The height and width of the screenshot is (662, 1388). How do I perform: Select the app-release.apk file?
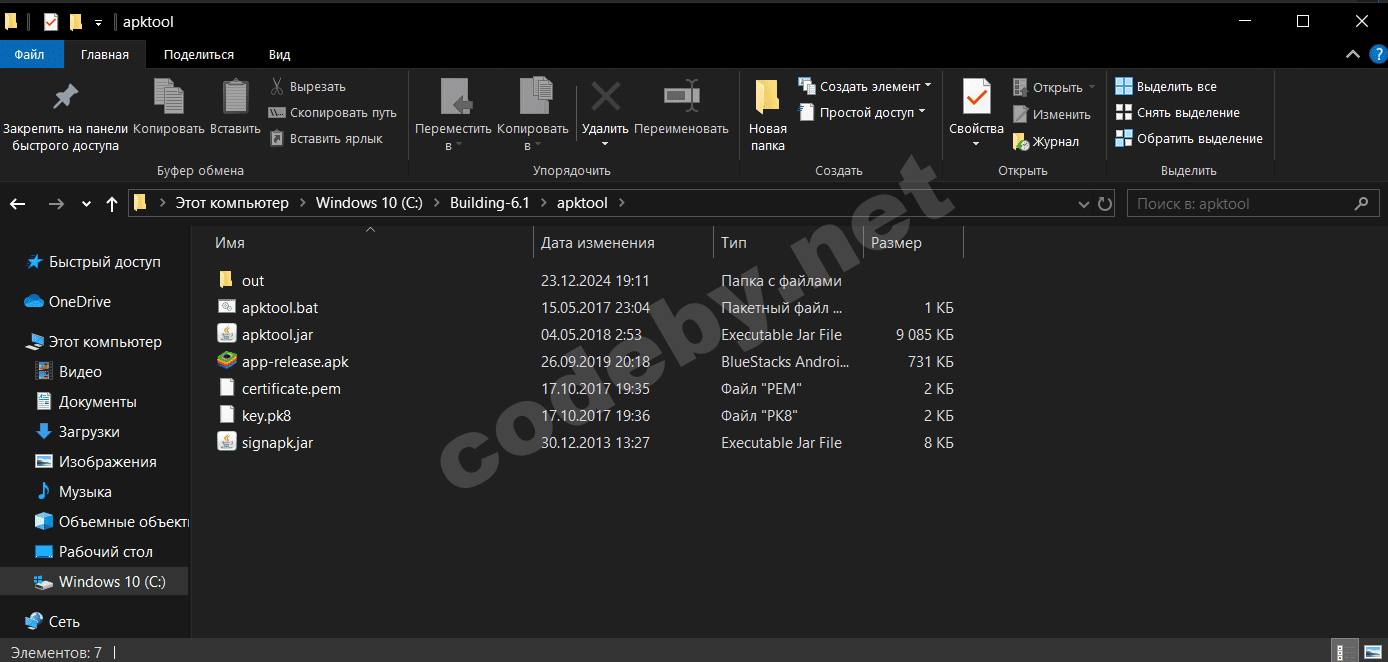pyautogui.click(x=295, y=362)
